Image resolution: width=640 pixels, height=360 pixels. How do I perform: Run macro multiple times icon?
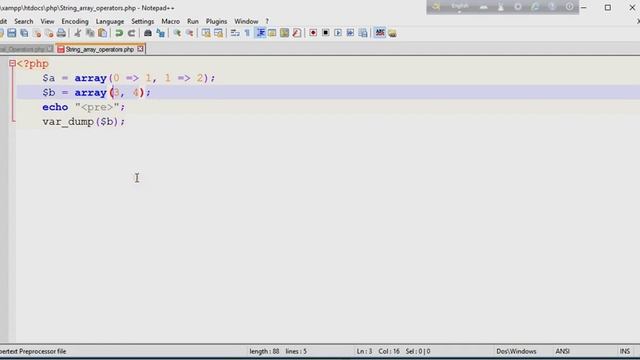(350, 33)
